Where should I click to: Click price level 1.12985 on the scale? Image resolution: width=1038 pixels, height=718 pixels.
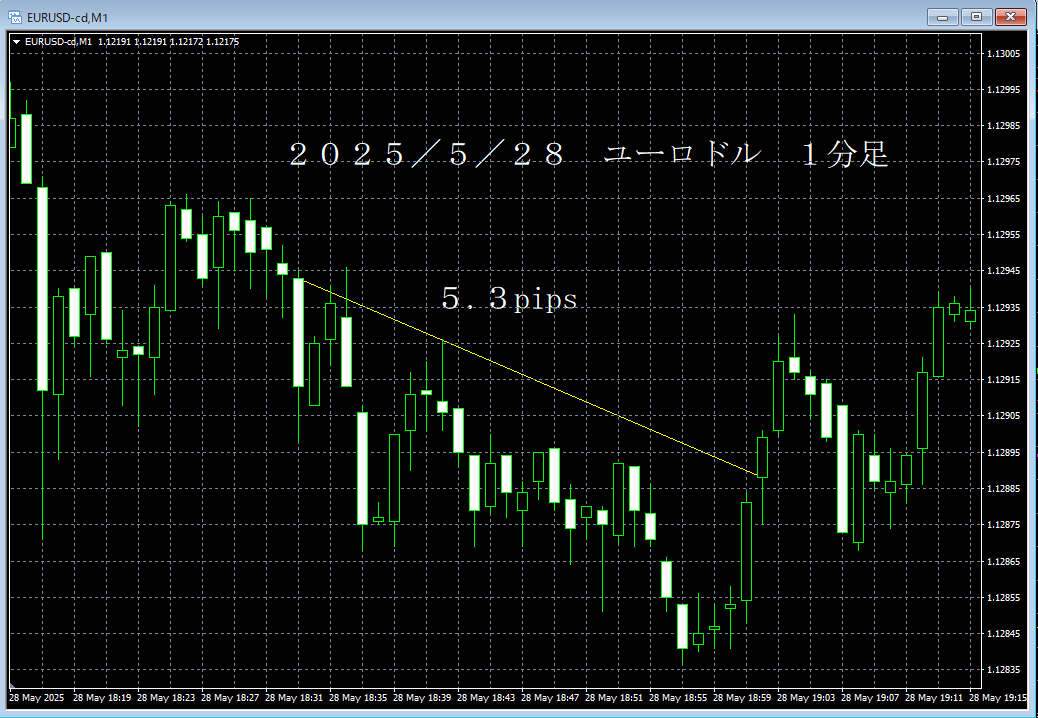click(x=1004, y=126)
